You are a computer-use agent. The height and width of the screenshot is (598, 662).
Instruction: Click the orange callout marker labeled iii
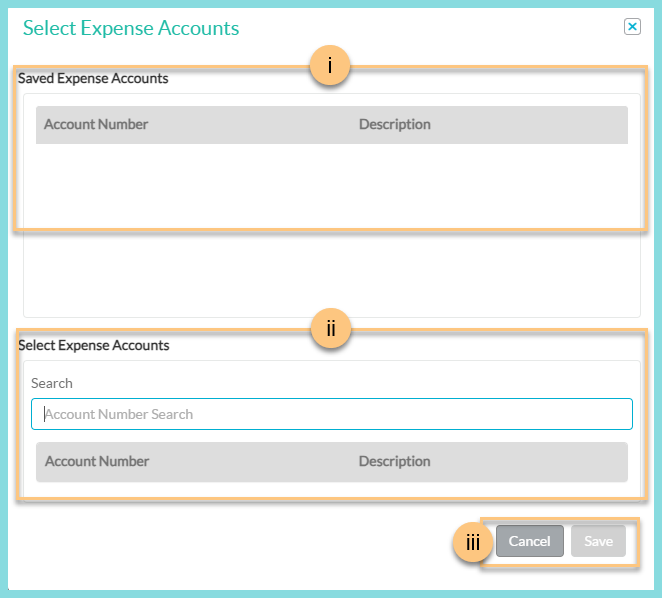pyautogui.click(x=473, y=542)
